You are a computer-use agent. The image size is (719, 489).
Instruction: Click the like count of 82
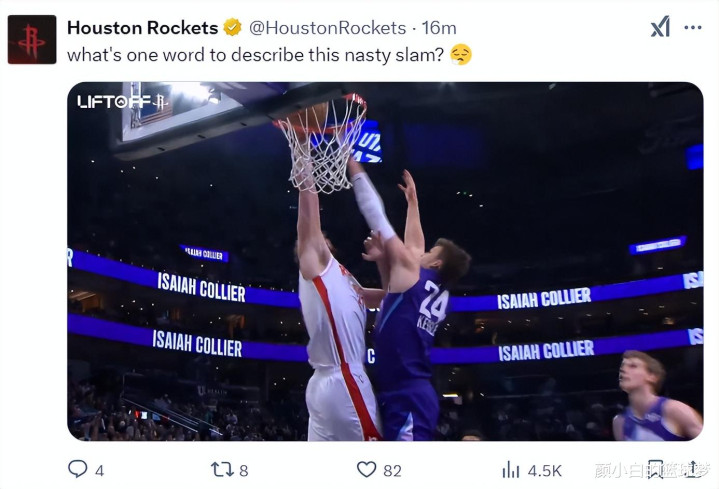[392, 469]
